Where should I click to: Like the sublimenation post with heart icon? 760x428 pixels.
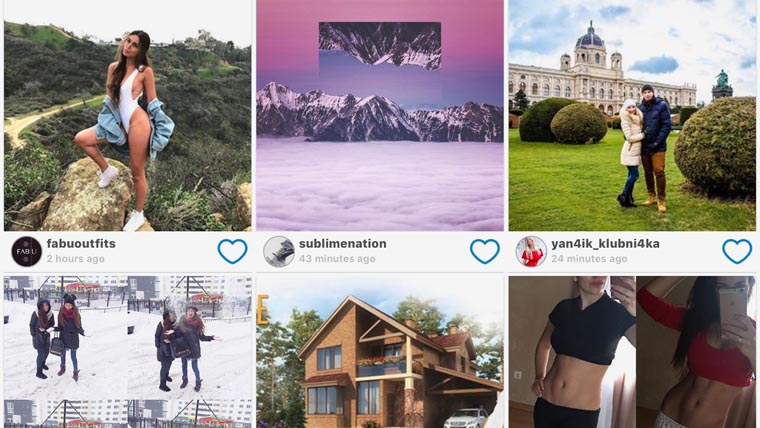coord(485,251)
